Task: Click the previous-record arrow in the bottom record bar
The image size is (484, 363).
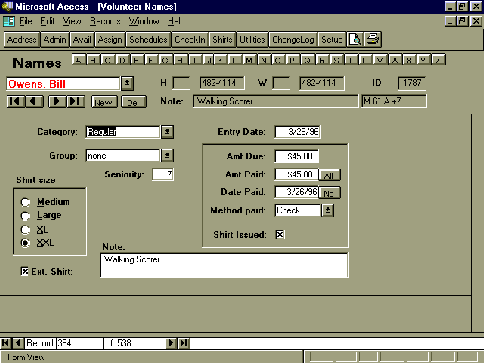Action: click(18, 343)
